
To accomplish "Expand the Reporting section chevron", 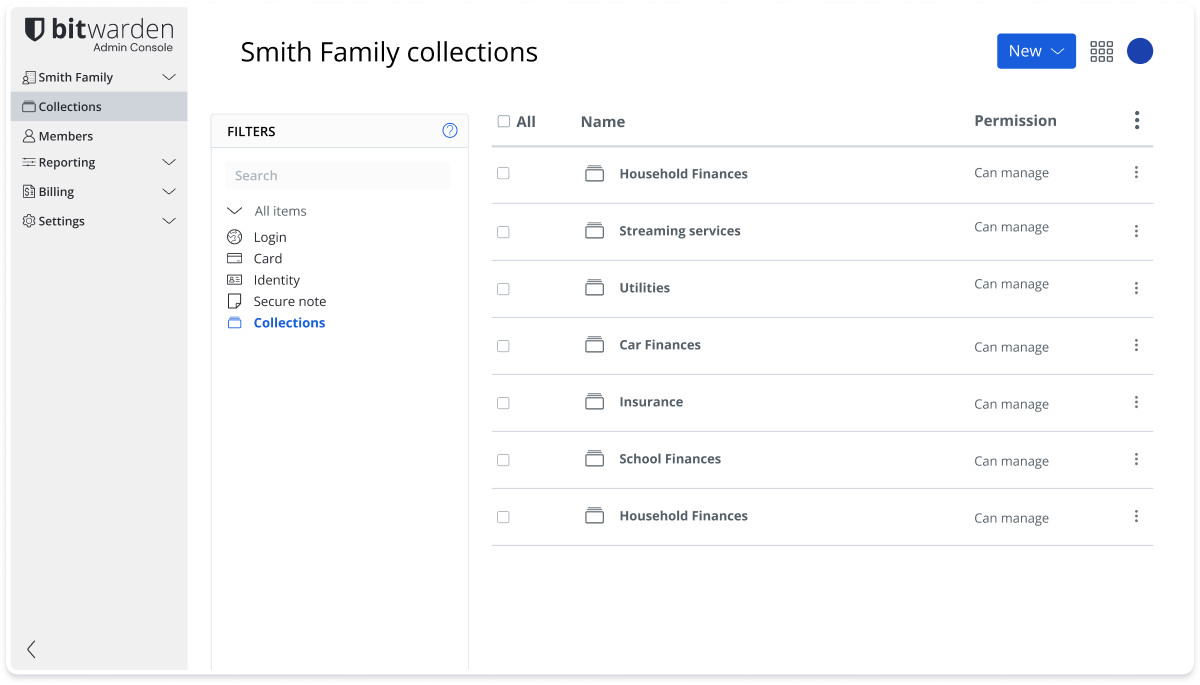I will pyautogui.click(x=169, y=162).
